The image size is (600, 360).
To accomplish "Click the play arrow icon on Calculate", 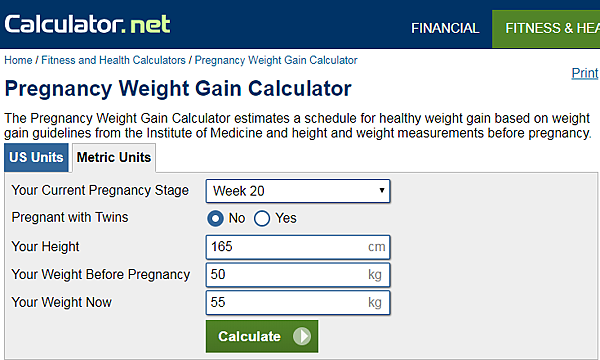I will pos(302,336).
